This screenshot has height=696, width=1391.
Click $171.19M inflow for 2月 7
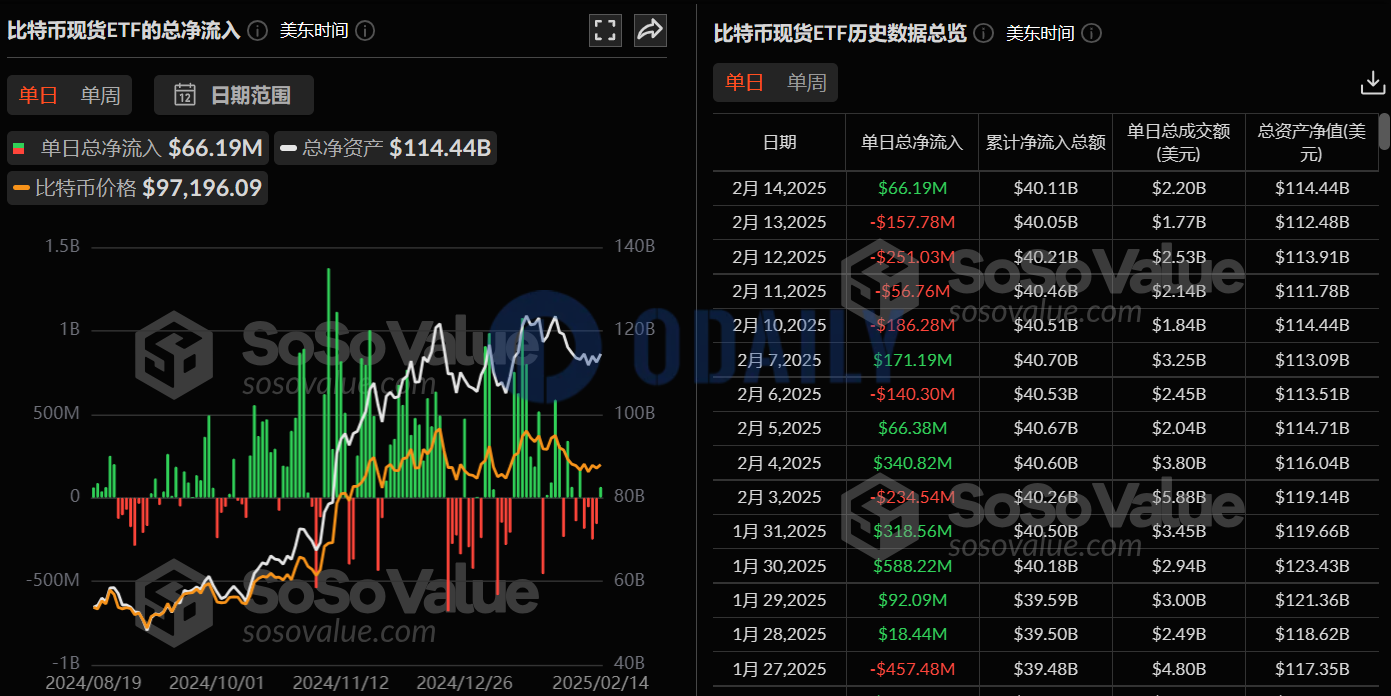(912, 360)
